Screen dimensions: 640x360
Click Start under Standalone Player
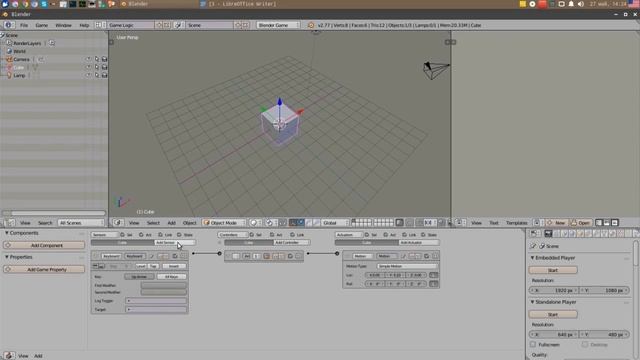[553, 314]
